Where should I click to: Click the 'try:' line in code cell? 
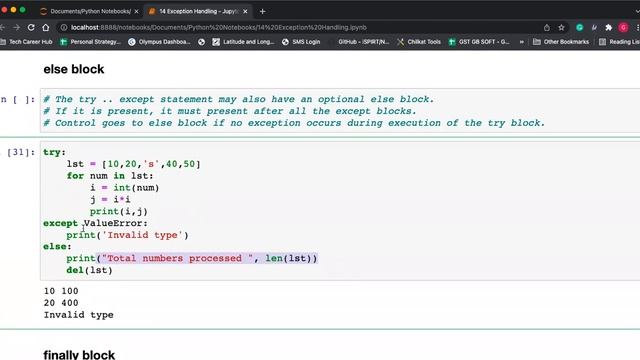(x=54, y=152)
